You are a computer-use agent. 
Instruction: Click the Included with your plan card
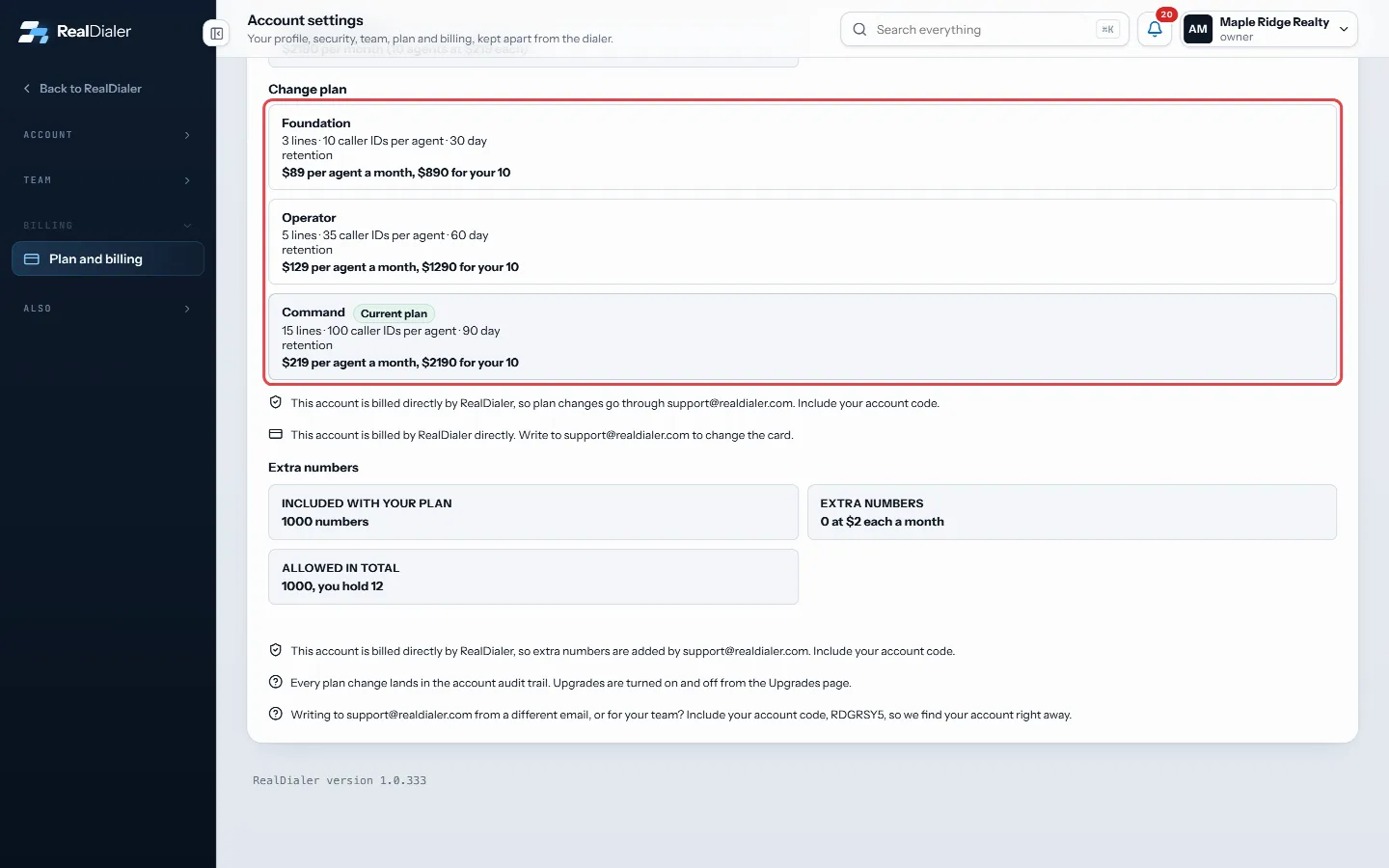click(x=533, y=512)
